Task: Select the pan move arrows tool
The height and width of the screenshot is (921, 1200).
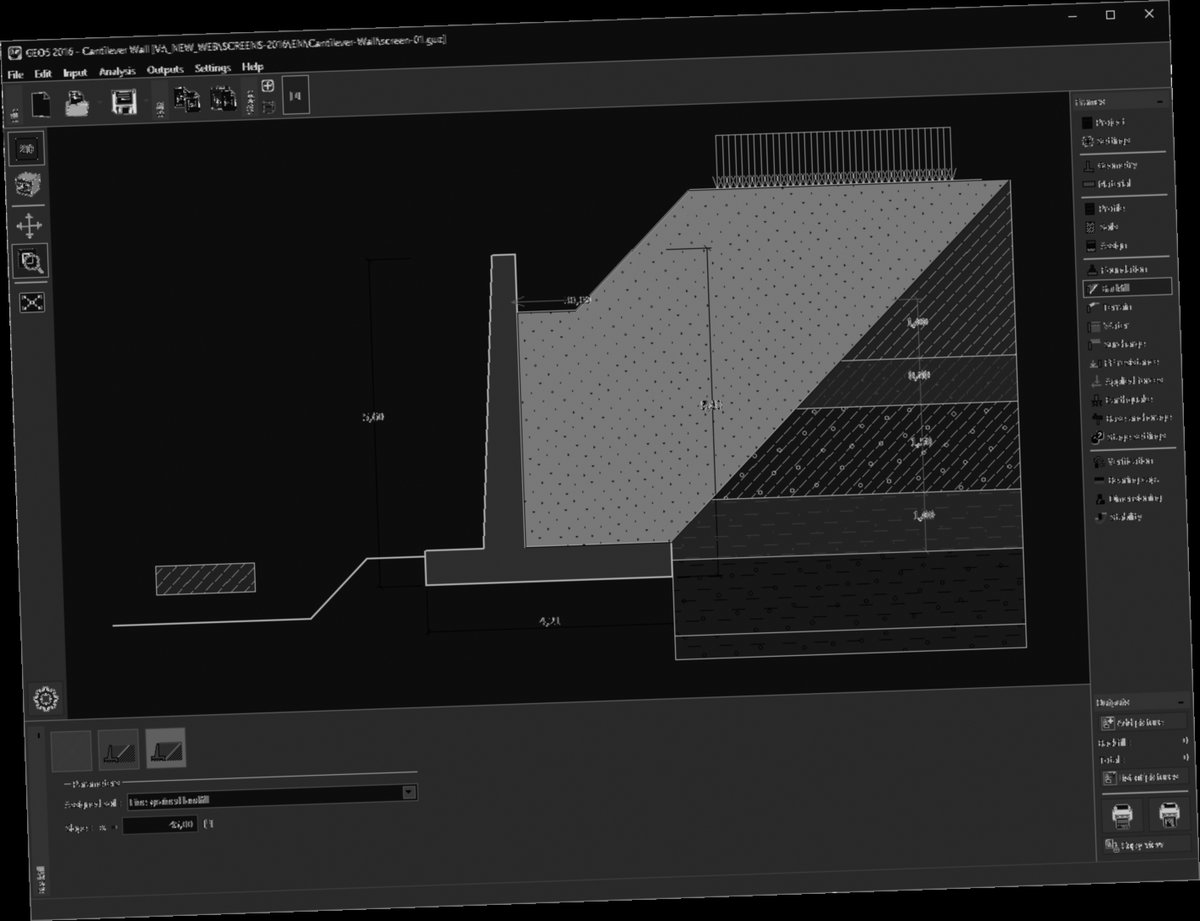Action: [30, 225]
